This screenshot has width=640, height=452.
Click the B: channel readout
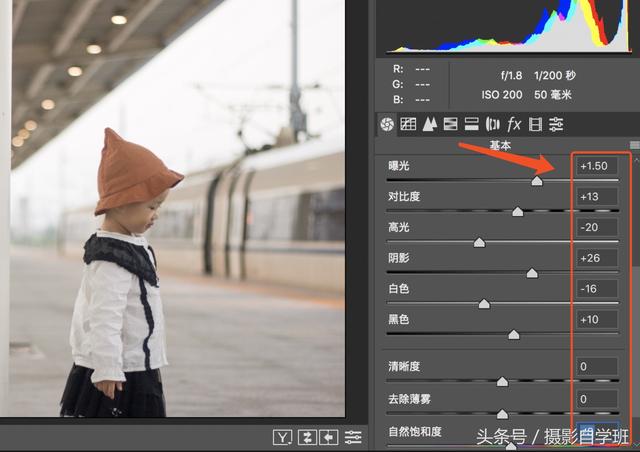(411, 99)
